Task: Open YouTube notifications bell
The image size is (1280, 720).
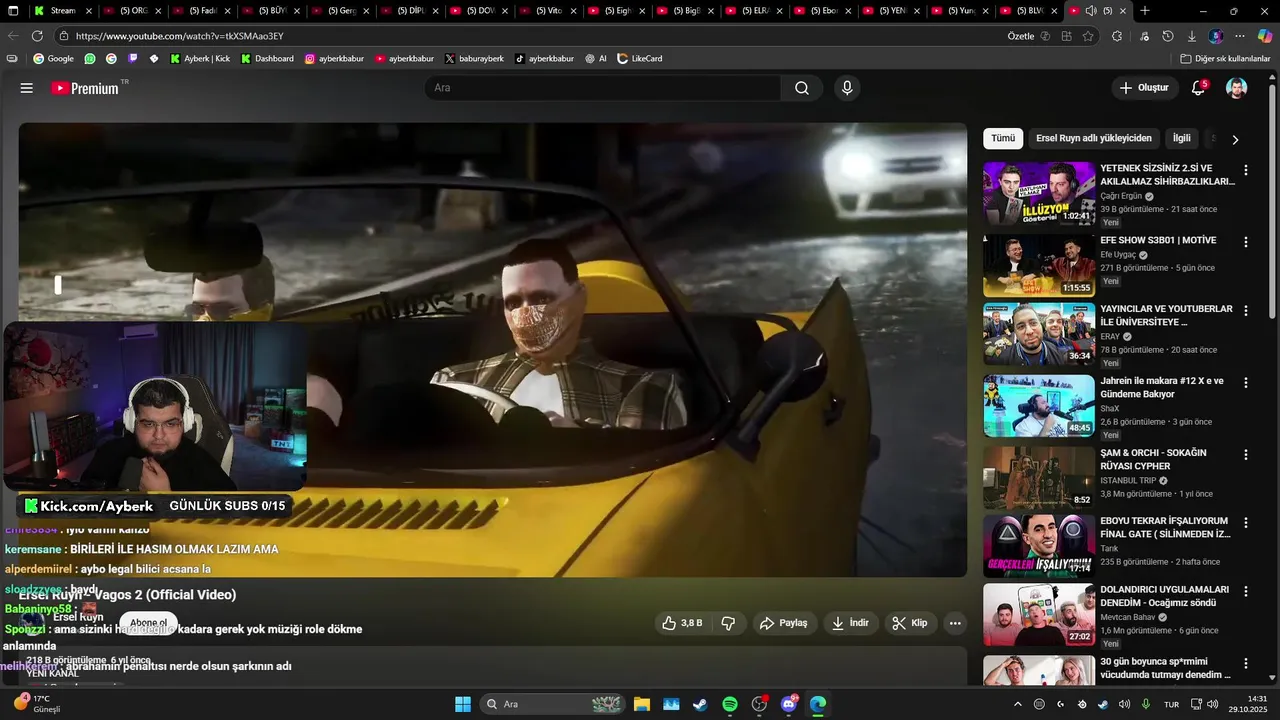Action: (x=1198, y=88)
